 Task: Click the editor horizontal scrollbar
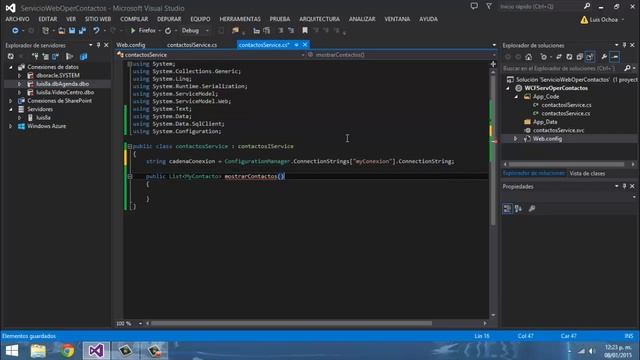291,323
